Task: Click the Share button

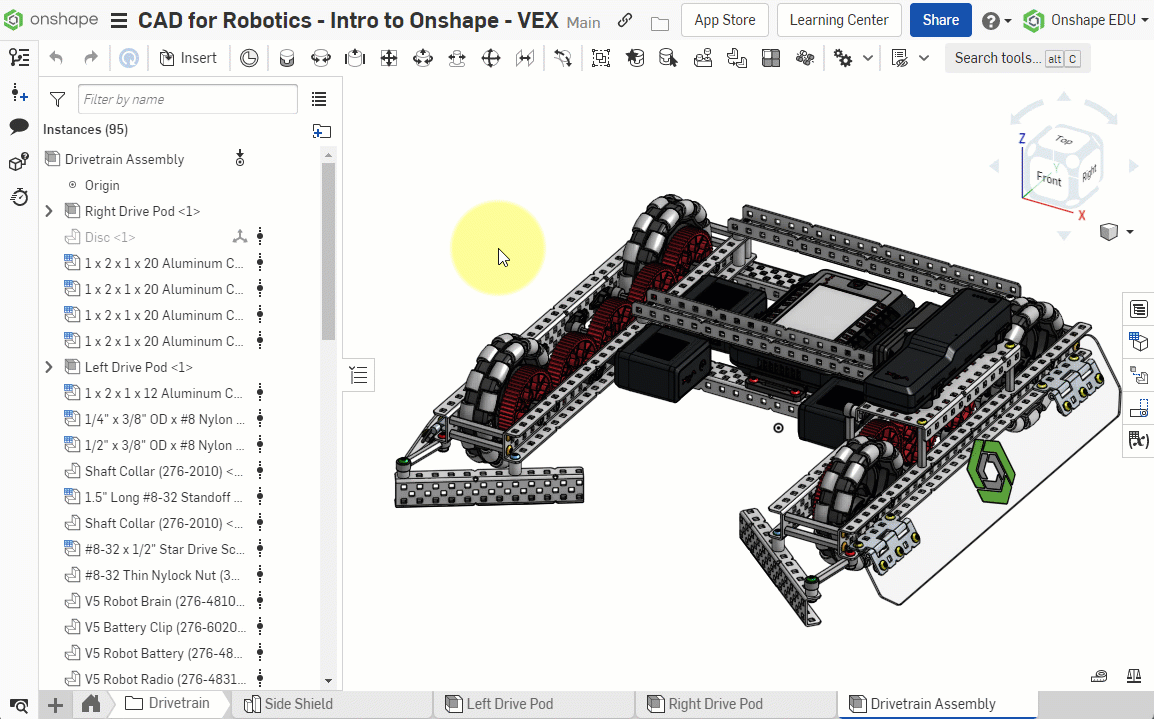Action: 940,20
